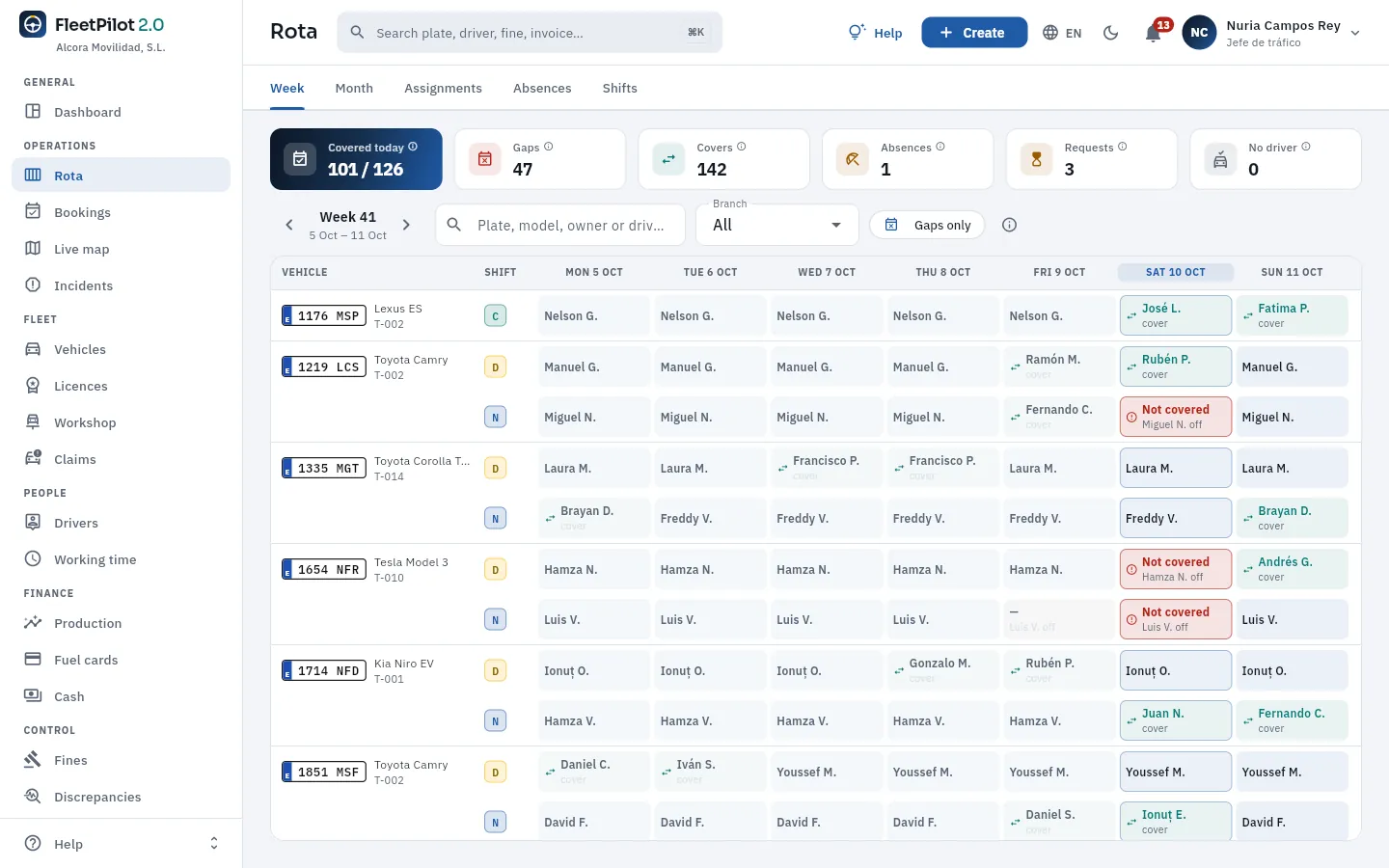This screenshot has height=868, width=1389.
Task: Click the Create button
Action: [x=974, y=33]
